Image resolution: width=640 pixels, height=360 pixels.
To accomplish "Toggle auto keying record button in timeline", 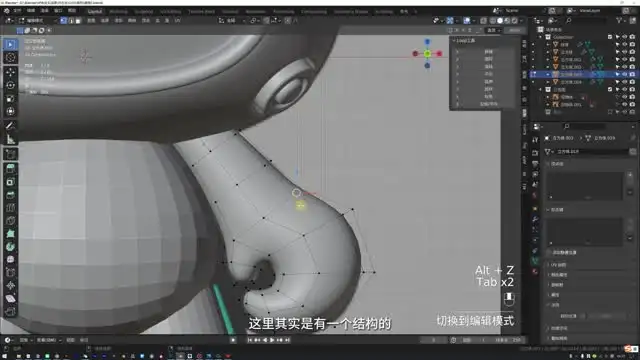I will 233,340.
